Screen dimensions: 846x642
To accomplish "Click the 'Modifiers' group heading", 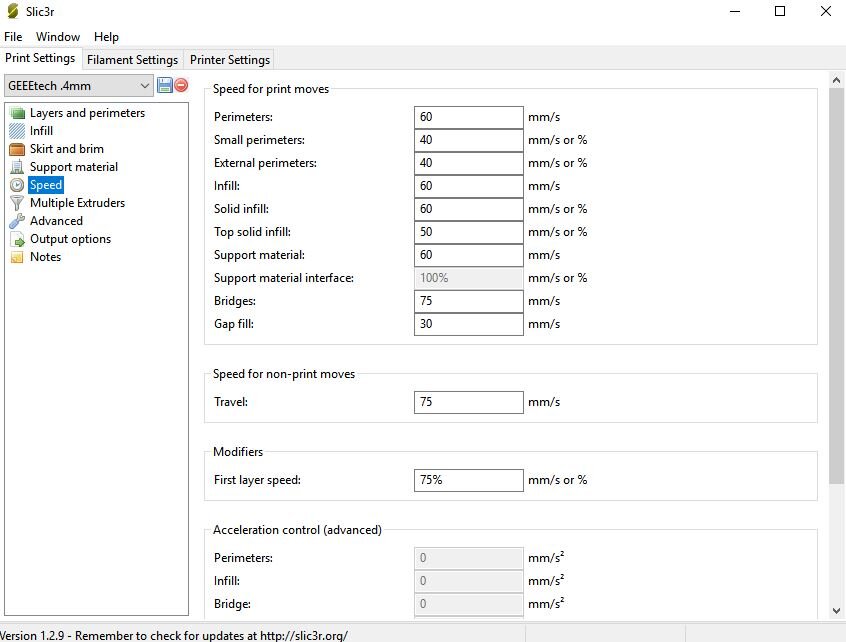I will point(238,452).
